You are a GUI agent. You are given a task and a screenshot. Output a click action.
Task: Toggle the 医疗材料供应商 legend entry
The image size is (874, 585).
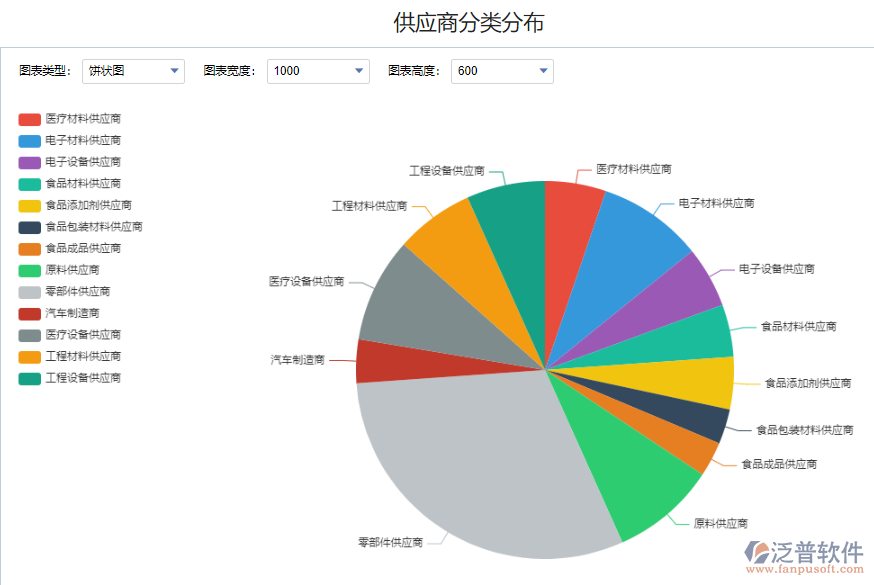[85, 117]
